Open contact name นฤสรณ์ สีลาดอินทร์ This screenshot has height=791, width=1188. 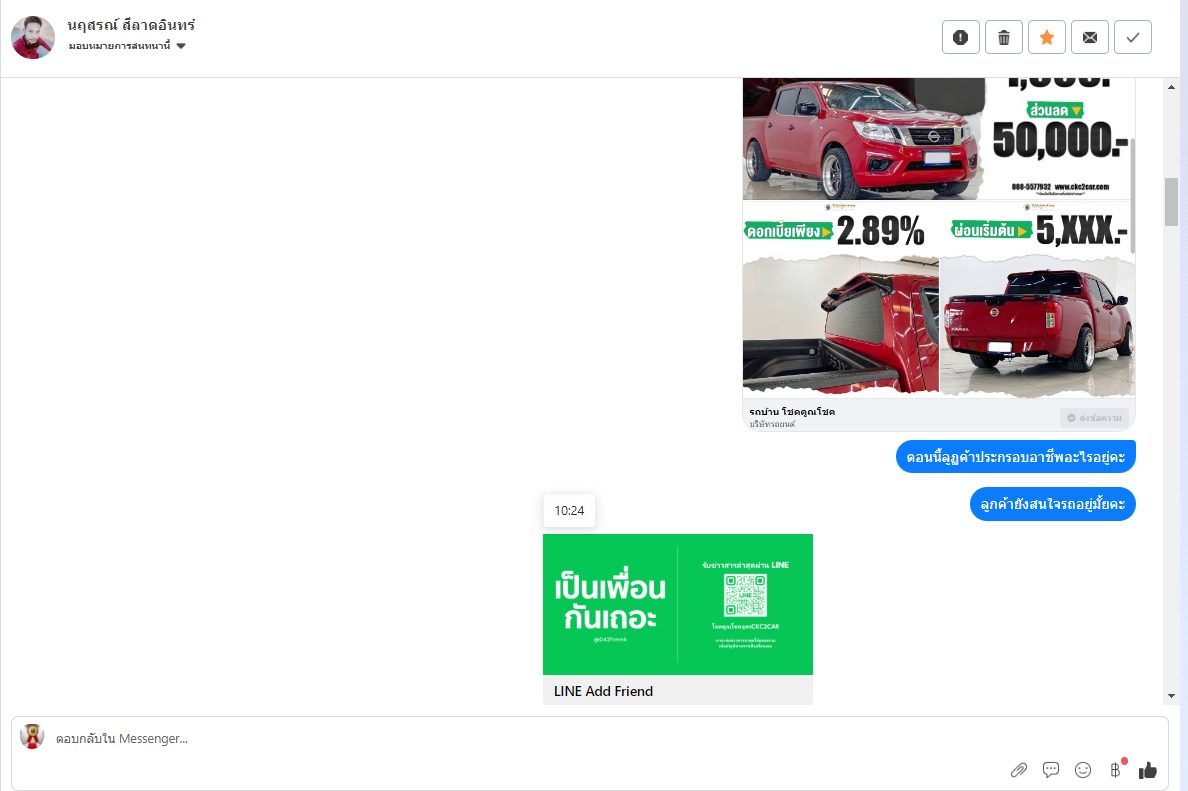click(x=131, y=25)
